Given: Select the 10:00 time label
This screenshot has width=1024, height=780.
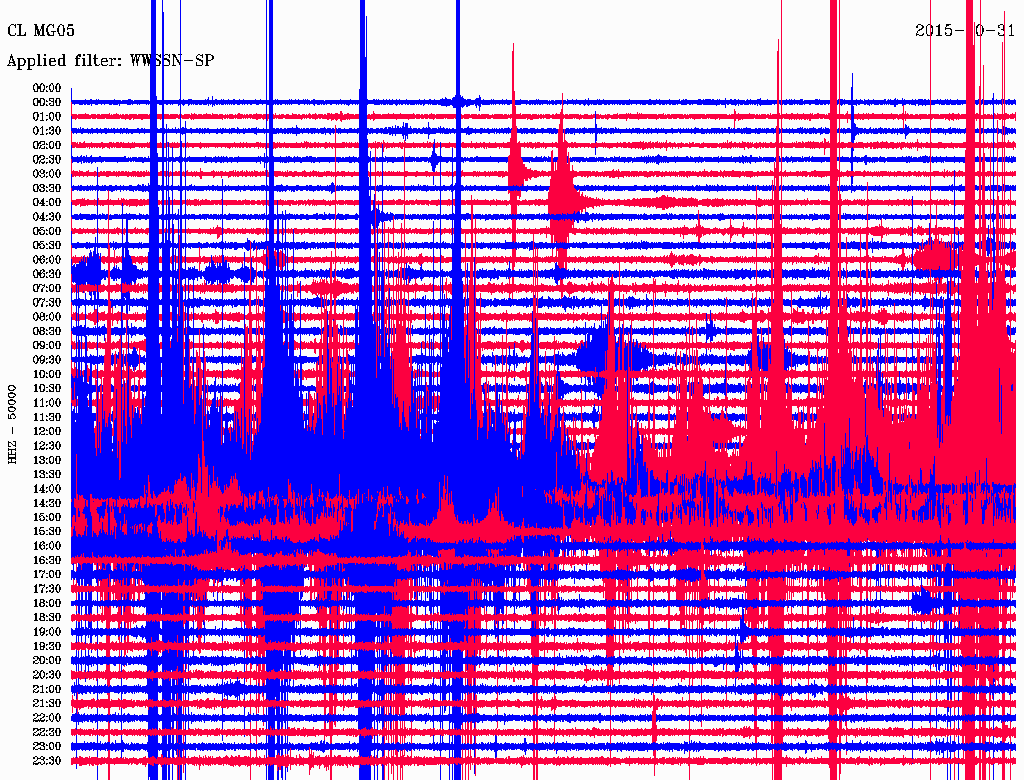Looking at the screenshot, I should coord(47,375).
